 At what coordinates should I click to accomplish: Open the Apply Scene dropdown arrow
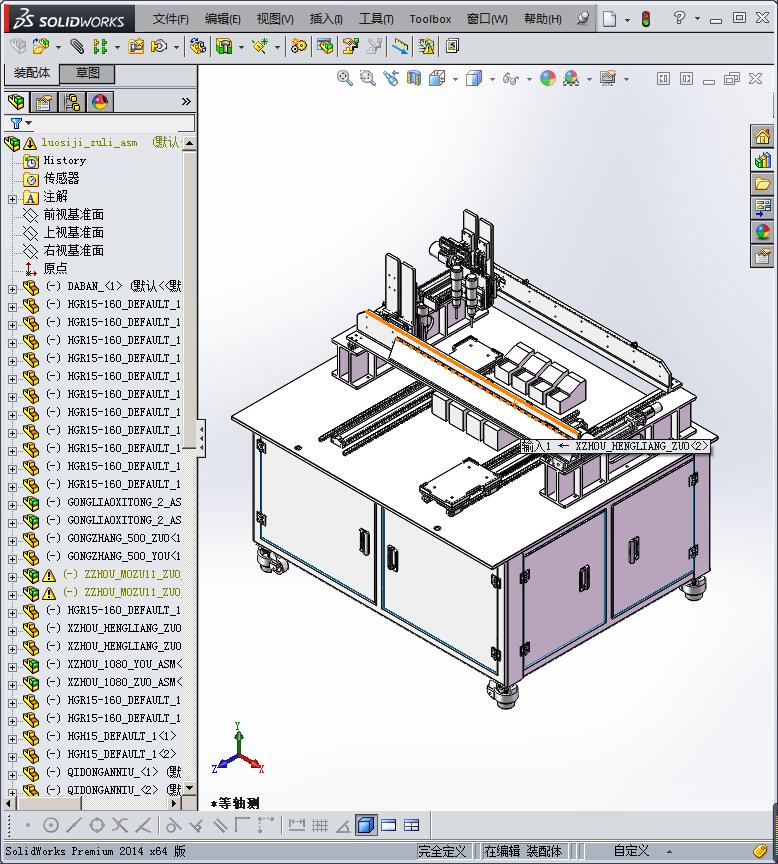point(589,79)
